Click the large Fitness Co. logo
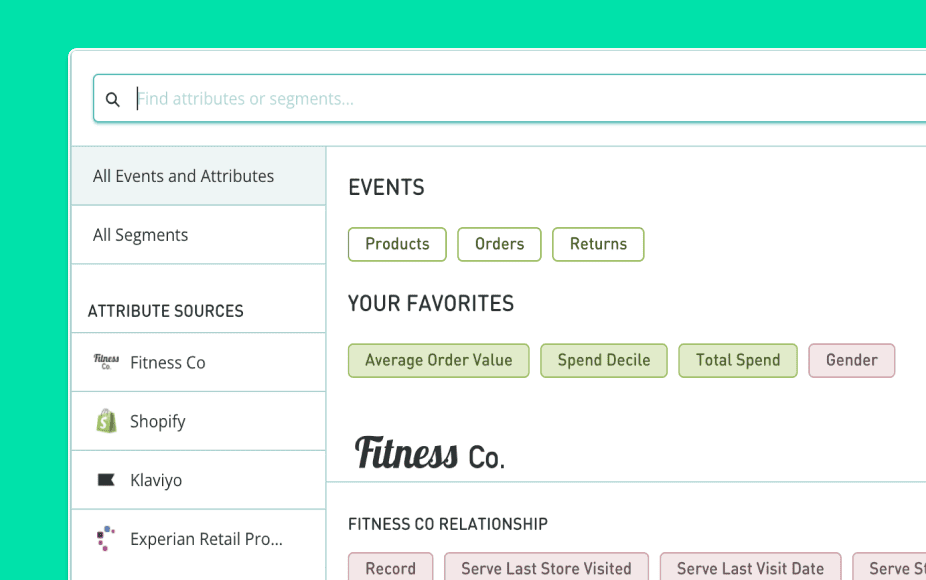926x580 pixels. click(x=429, y=453)
